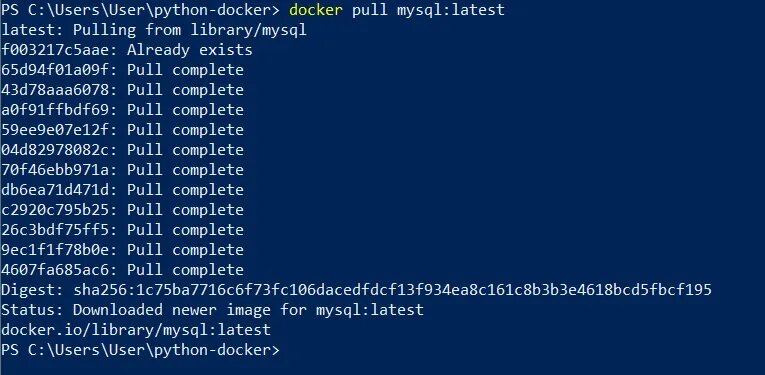Screen dimensions: 765x375
Task: Click the word 'pull' in command
Action: [369, 10]
